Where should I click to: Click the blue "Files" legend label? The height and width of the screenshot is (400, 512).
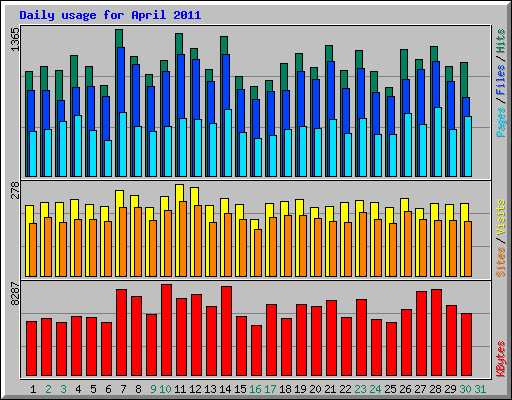click(500, 80)
